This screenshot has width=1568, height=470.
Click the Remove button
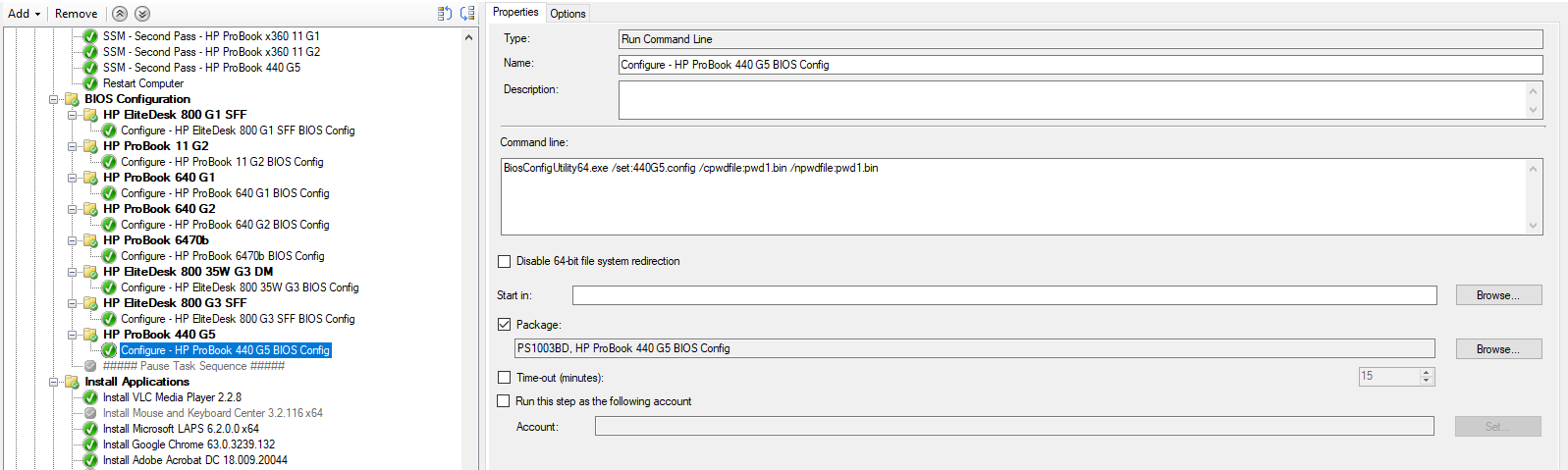click(76, 14)
